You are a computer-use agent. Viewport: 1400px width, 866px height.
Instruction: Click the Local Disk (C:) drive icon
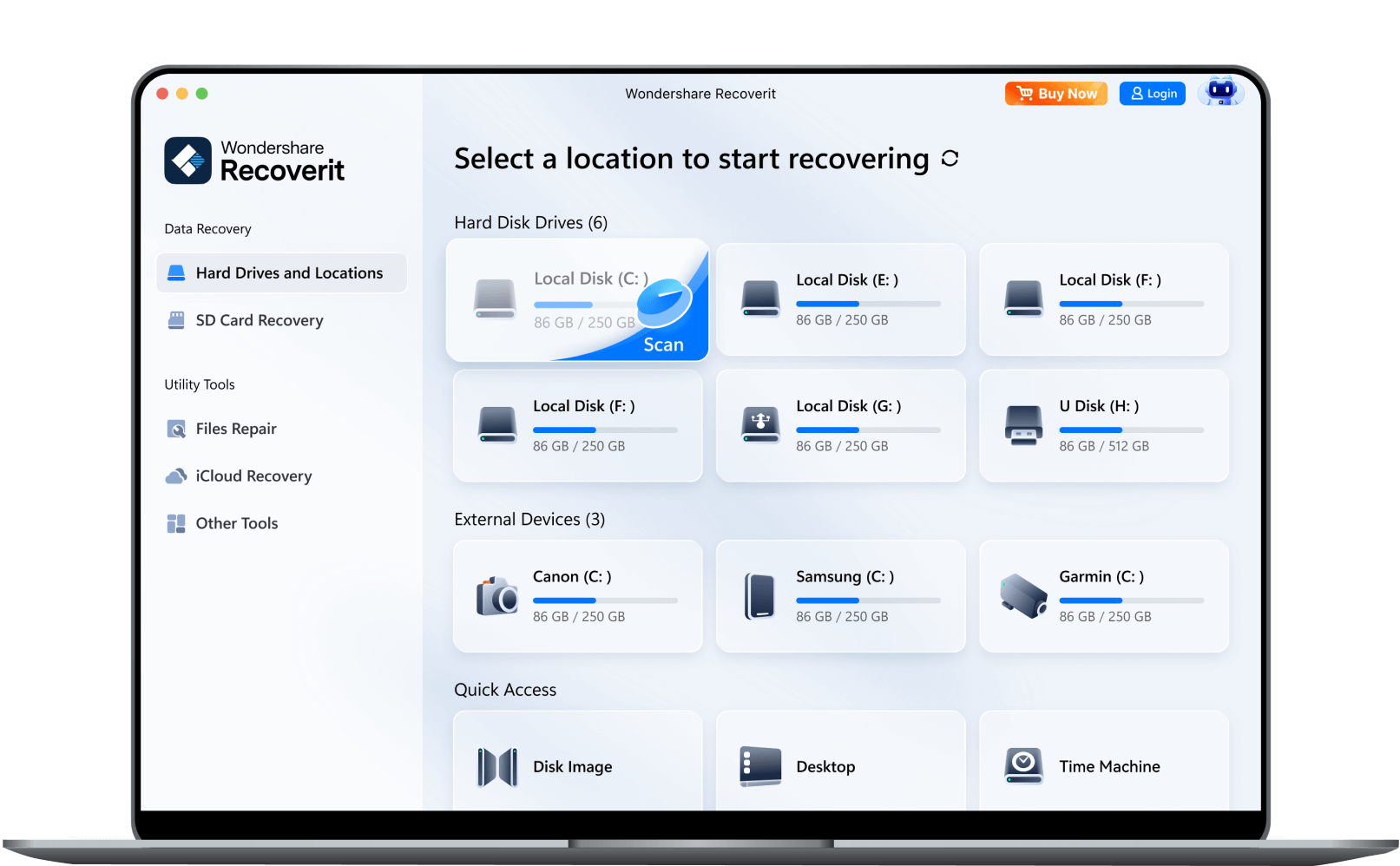(x=495, y=299)
